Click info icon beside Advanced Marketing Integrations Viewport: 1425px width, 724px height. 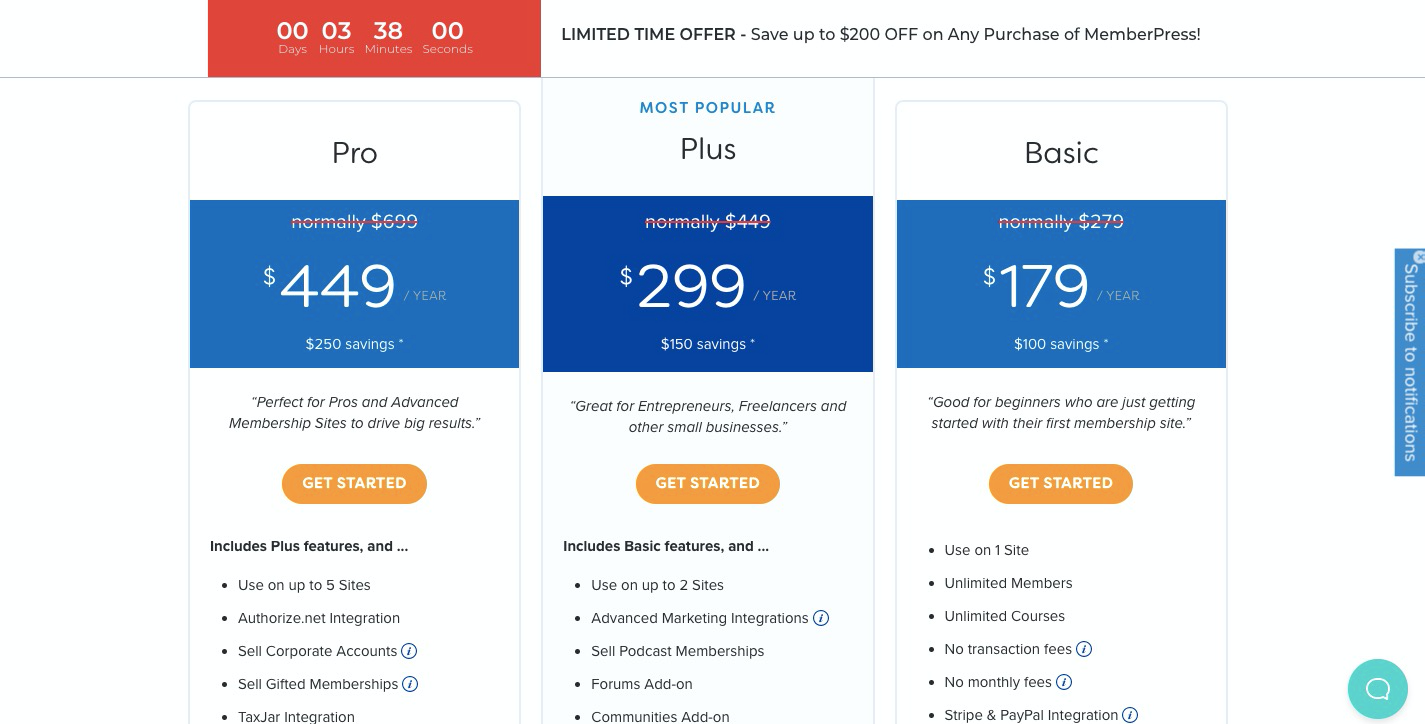(x=821, y=618)
